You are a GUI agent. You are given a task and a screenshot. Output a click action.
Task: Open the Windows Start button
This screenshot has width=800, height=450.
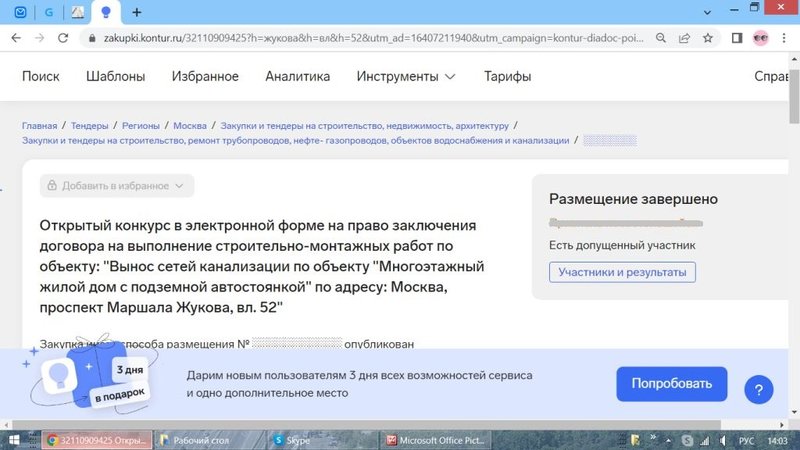pyautogui.click(x=14, y=440)
